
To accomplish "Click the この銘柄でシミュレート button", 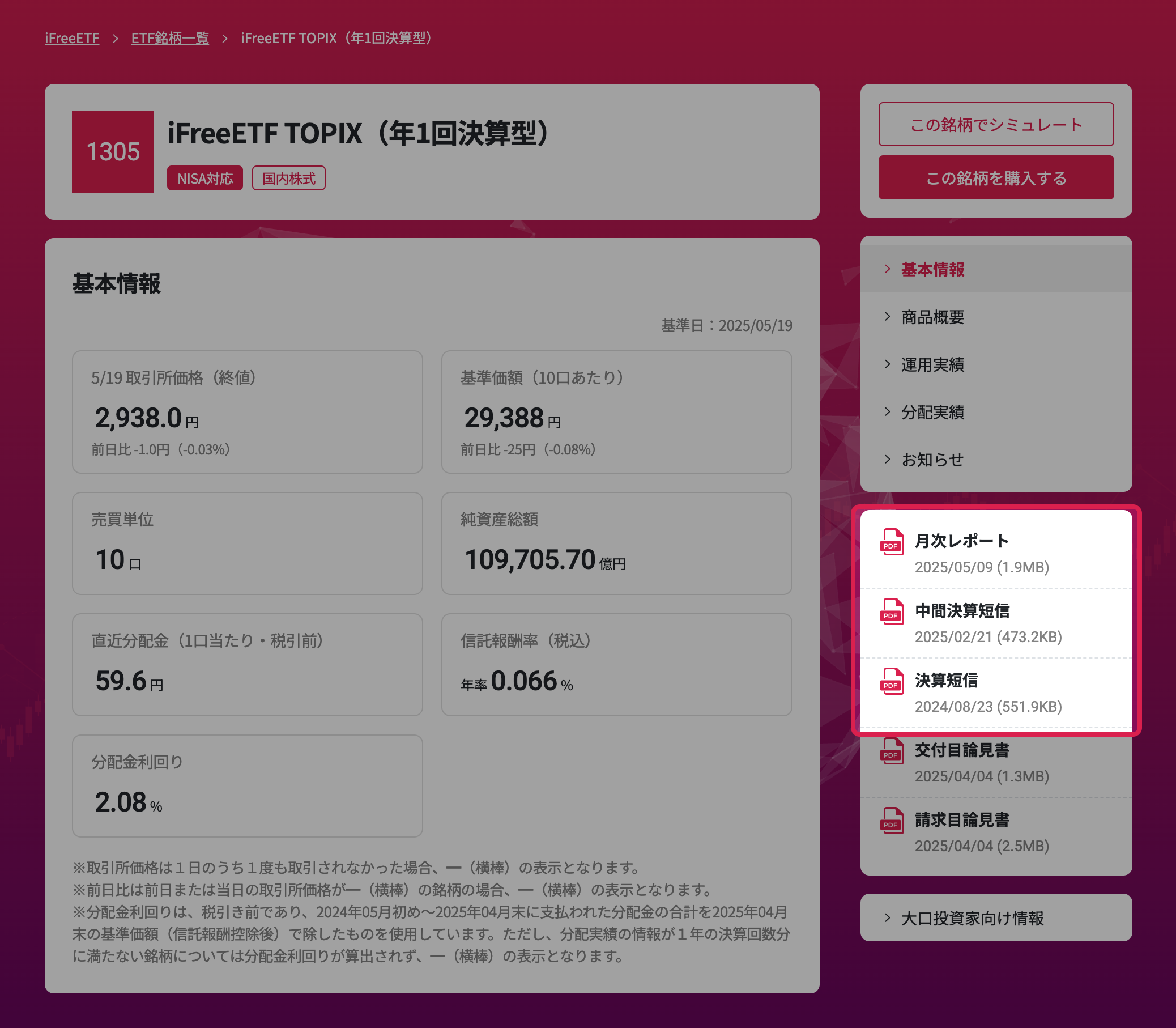I will click(996, 124).
